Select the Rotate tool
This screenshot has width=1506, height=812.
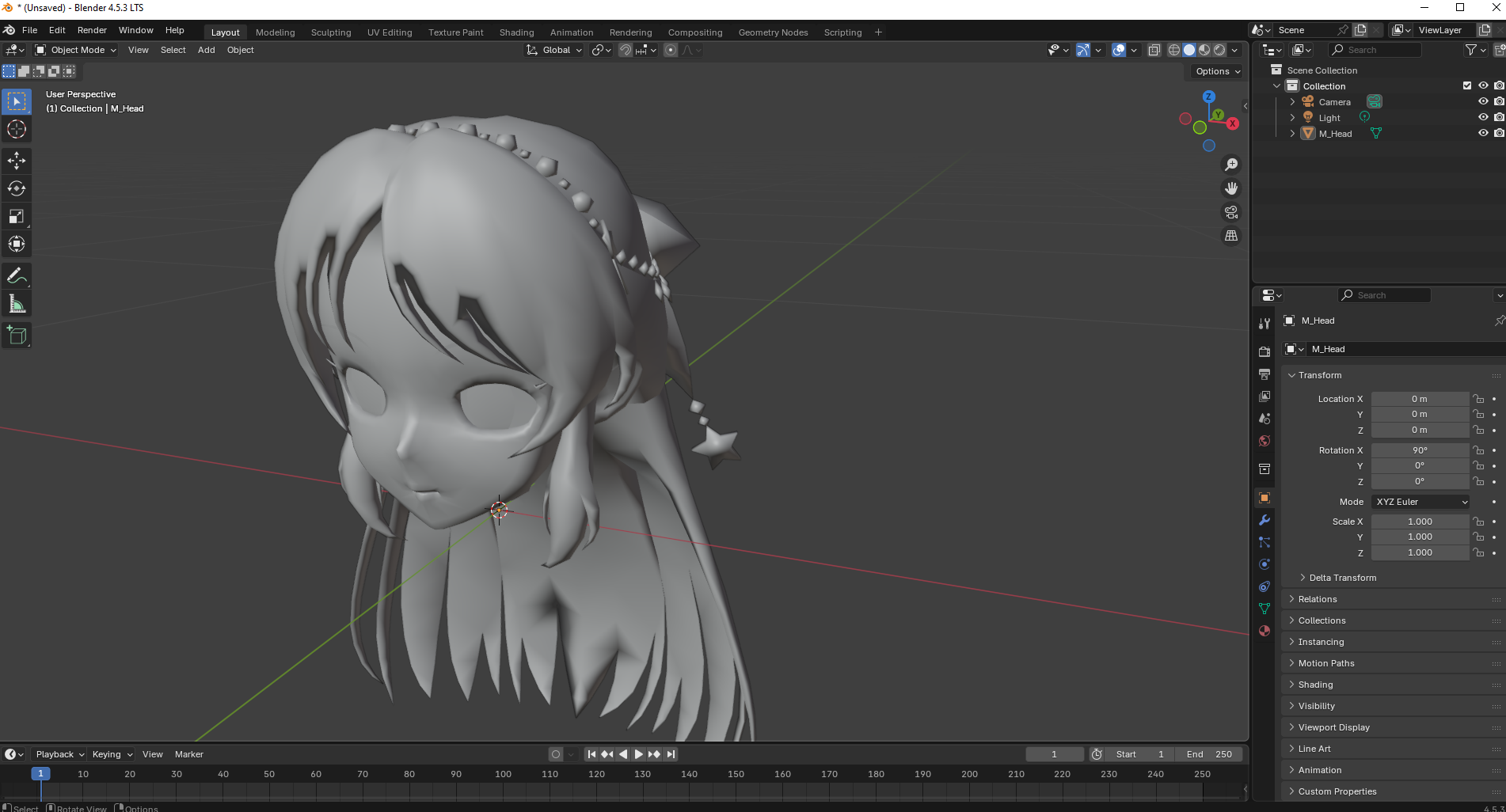click(x=17, y=188)
